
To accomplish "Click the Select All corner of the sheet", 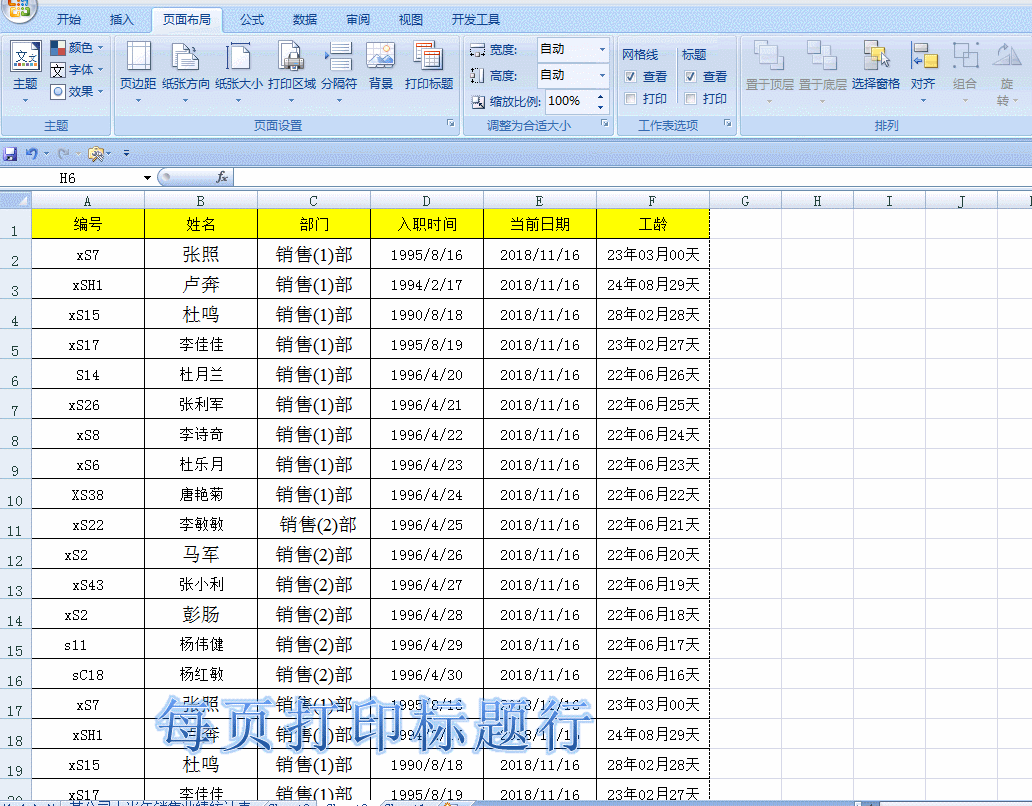I will 16,200.
